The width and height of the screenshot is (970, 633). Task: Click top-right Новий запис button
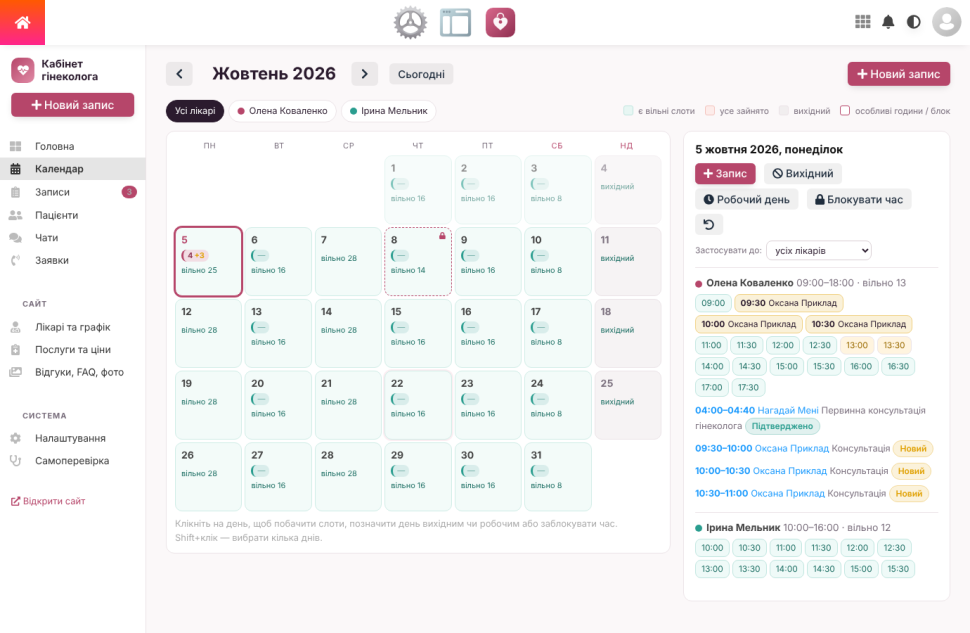point(898,74)
